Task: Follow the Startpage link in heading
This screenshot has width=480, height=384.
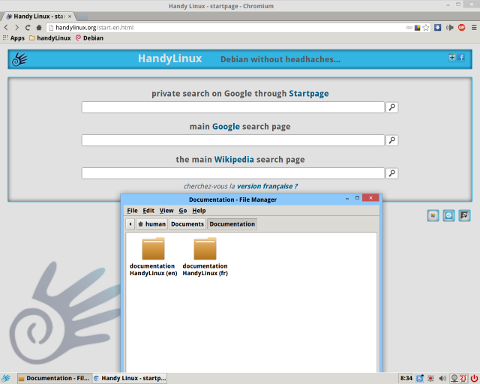Action: click(x=309, y=94)
